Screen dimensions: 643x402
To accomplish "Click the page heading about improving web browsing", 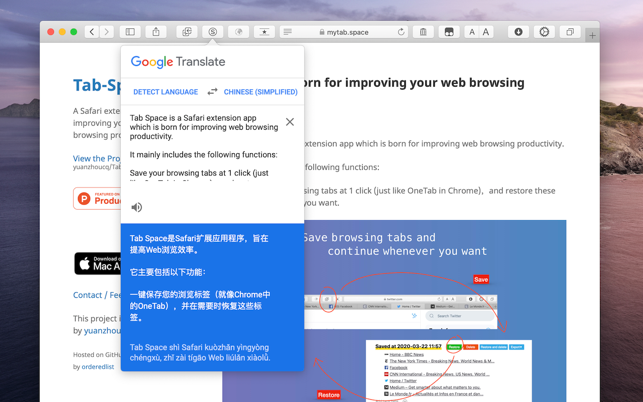I will coord(414,82).
